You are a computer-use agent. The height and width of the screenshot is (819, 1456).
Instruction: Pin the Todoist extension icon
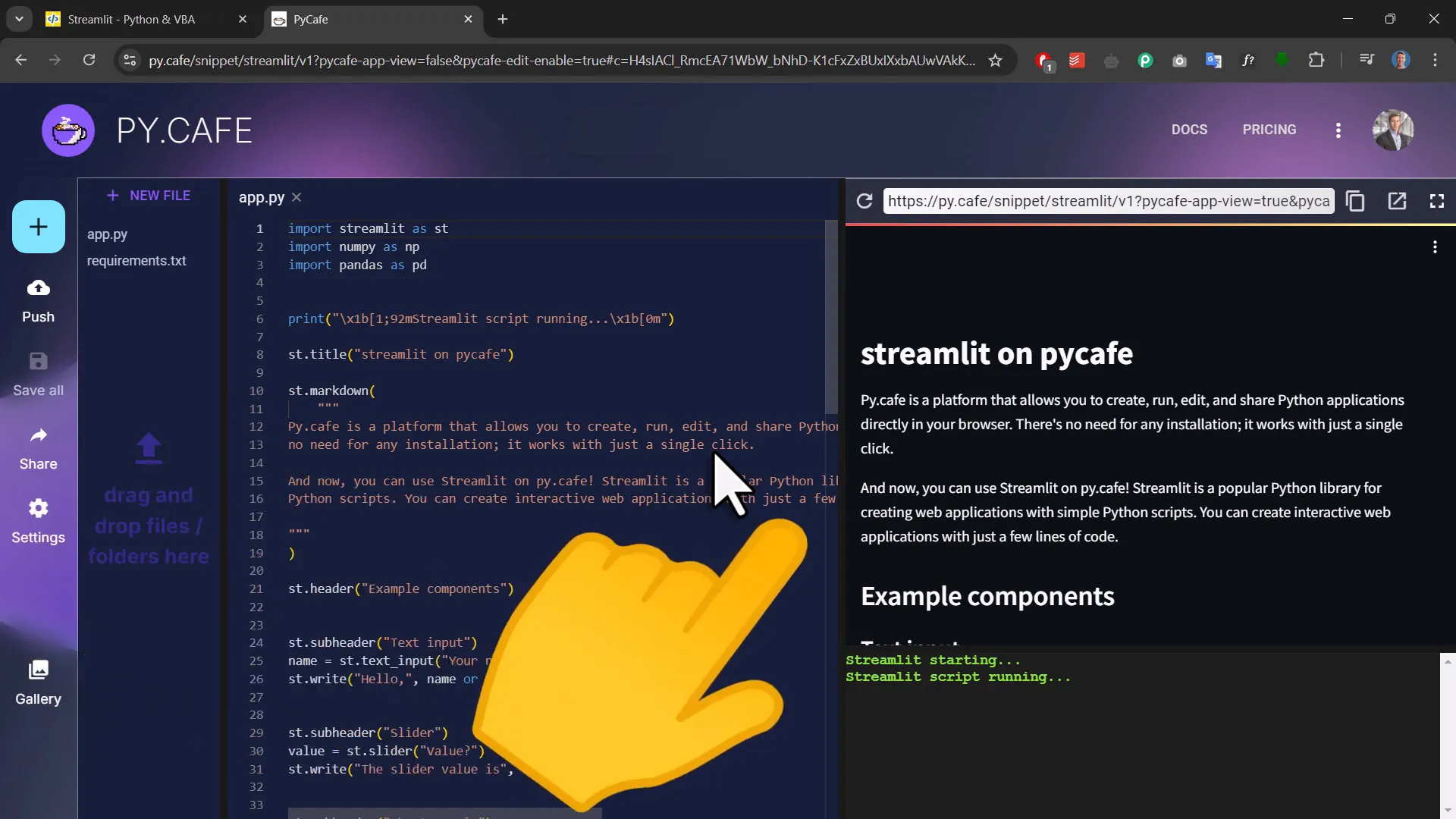pyautogui.click(x=1076, y=61)
